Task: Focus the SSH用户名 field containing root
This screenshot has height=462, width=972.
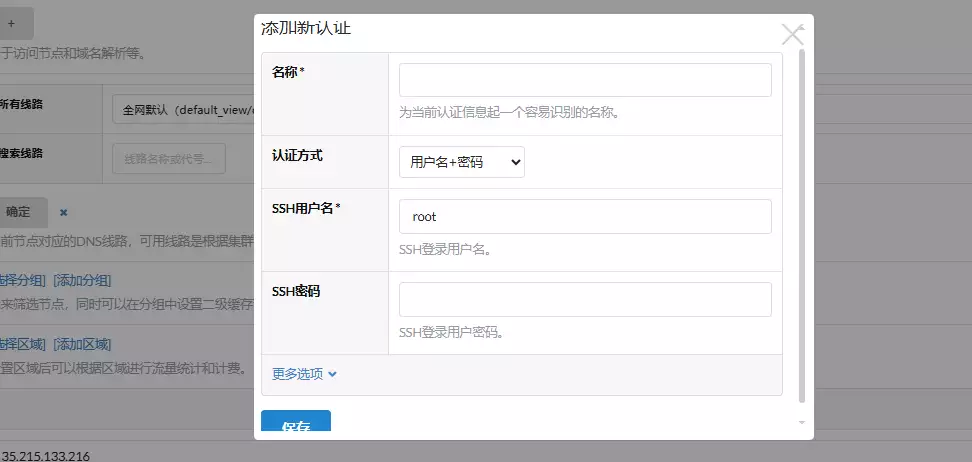Action: 585,216
